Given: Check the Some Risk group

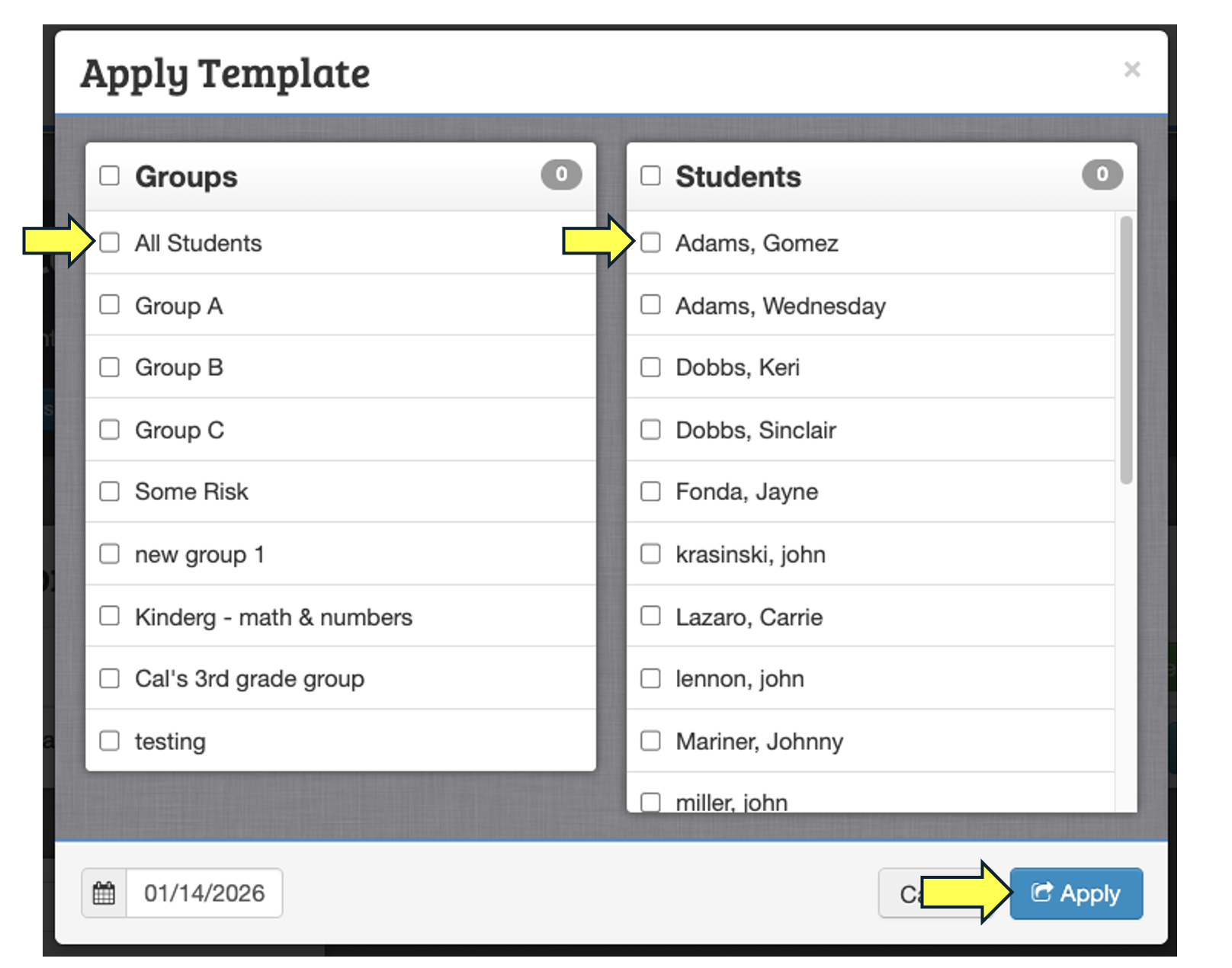Looking at the screenshot, I should point(110,492).
